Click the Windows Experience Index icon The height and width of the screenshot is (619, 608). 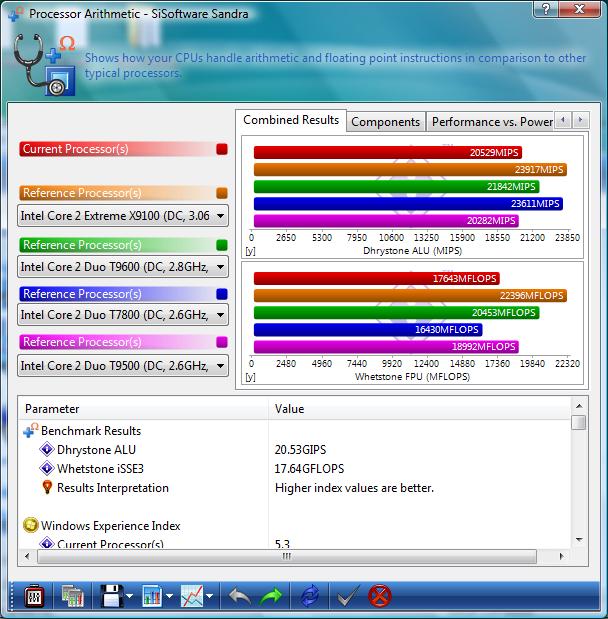coord(31,525)
